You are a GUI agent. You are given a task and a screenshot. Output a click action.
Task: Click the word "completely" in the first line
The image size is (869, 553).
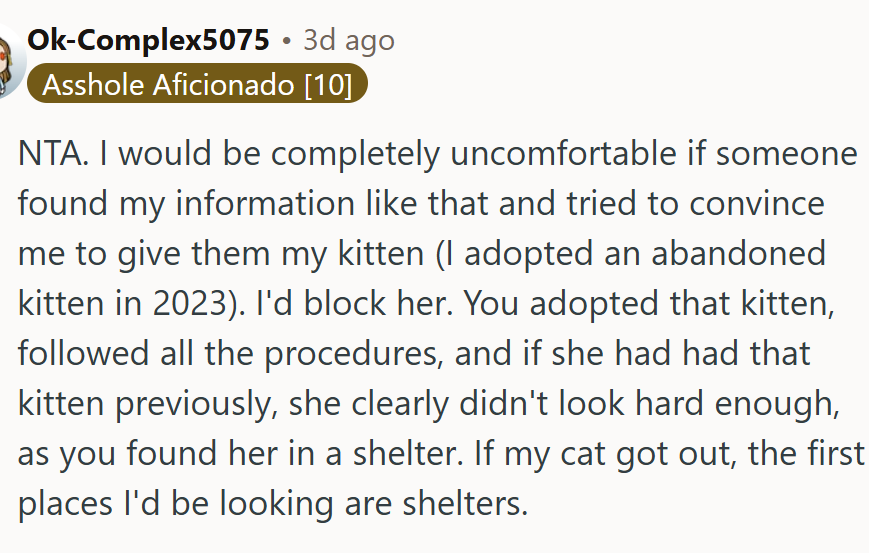click(x=355, y=153)
